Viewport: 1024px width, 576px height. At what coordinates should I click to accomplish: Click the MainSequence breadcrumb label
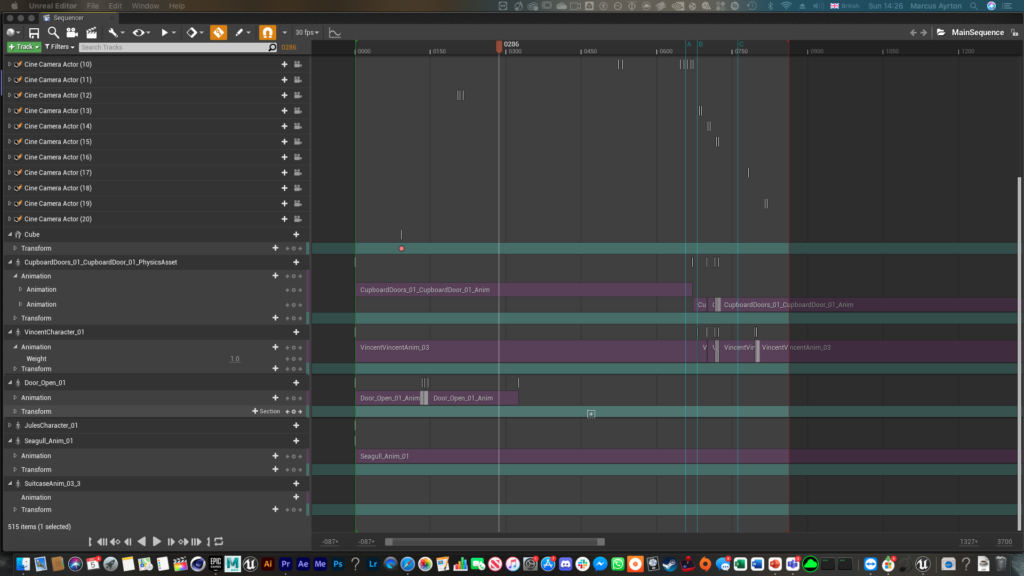click(977, 33)
